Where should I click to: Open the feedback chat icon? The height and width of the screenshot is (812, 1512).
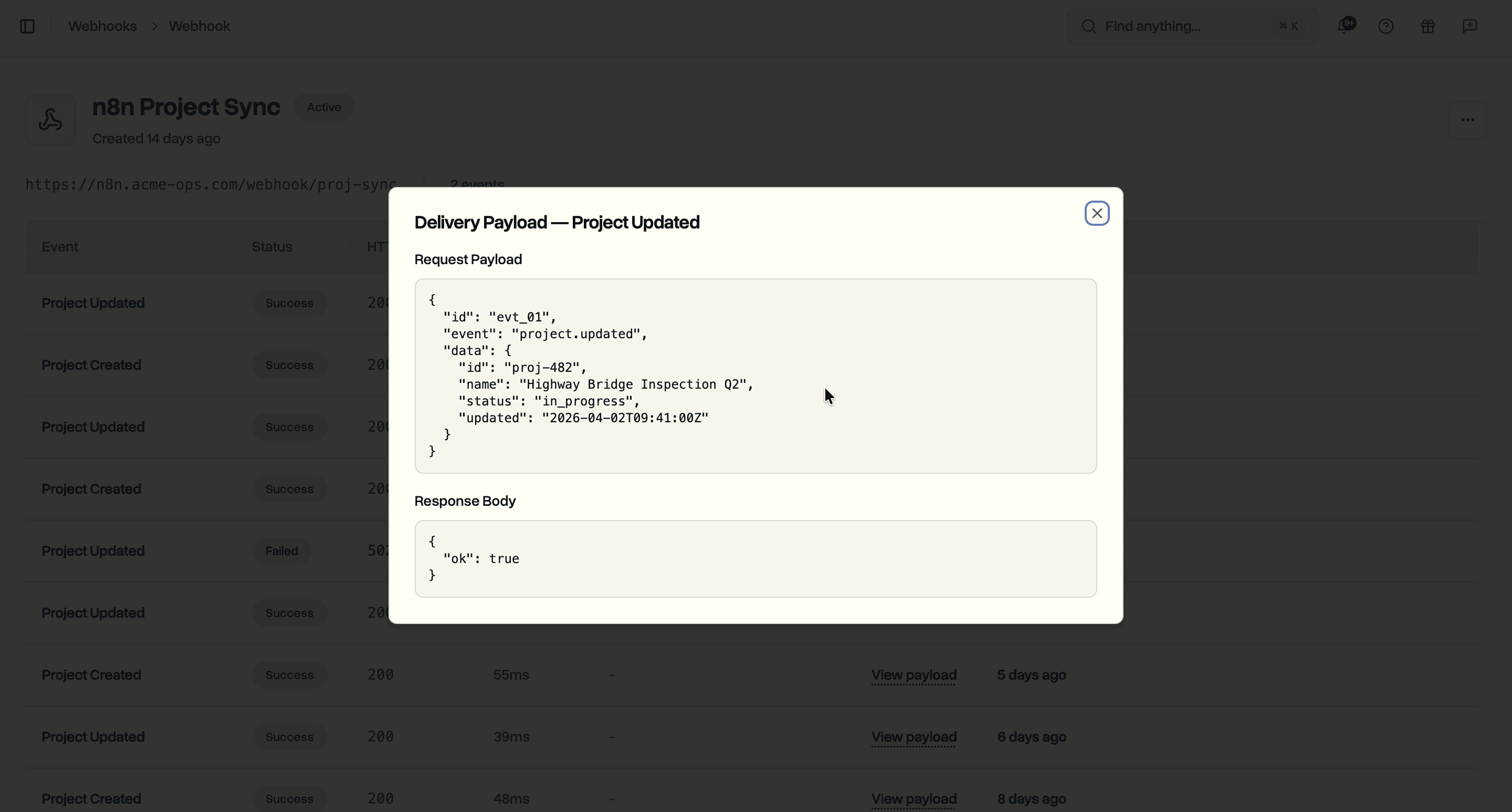coord(1470,26)
